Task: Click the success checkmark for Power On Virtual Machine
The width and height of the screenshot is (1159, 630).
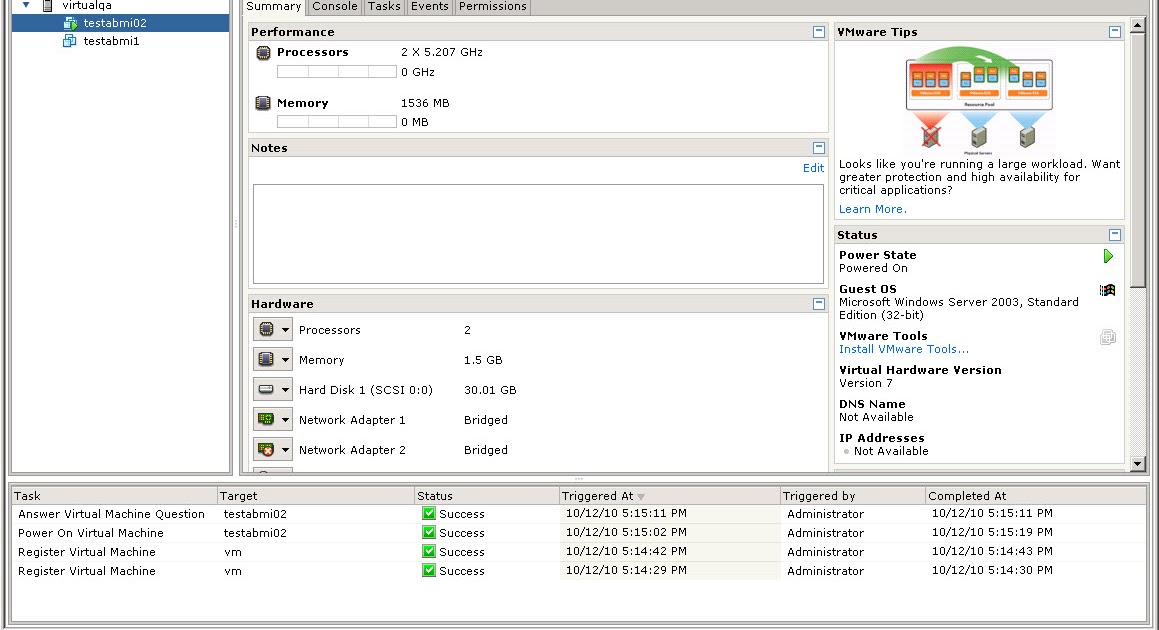Action: pos(429,532)
